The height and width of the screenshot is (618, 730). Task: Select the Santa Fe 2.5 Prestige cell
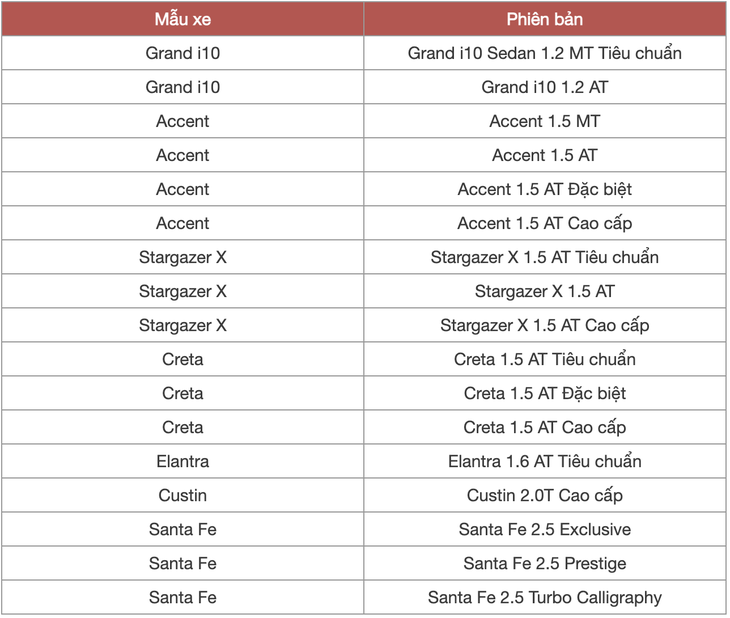545,563
